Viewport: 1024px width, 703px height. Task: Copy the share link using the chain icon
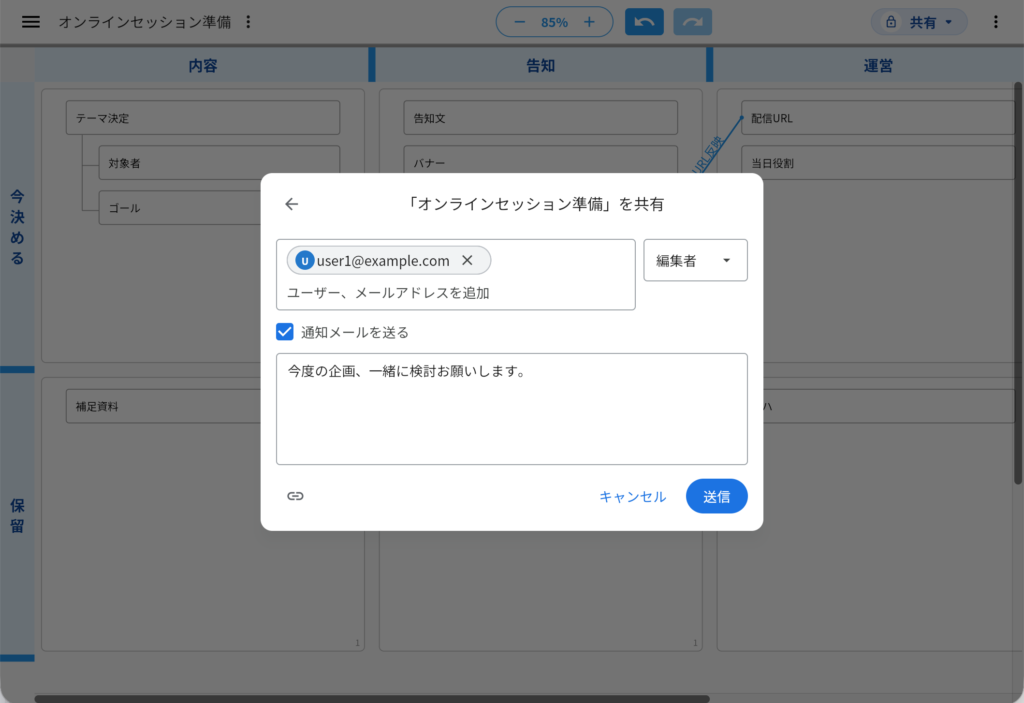pyautogui.click(x=295, y=496)
